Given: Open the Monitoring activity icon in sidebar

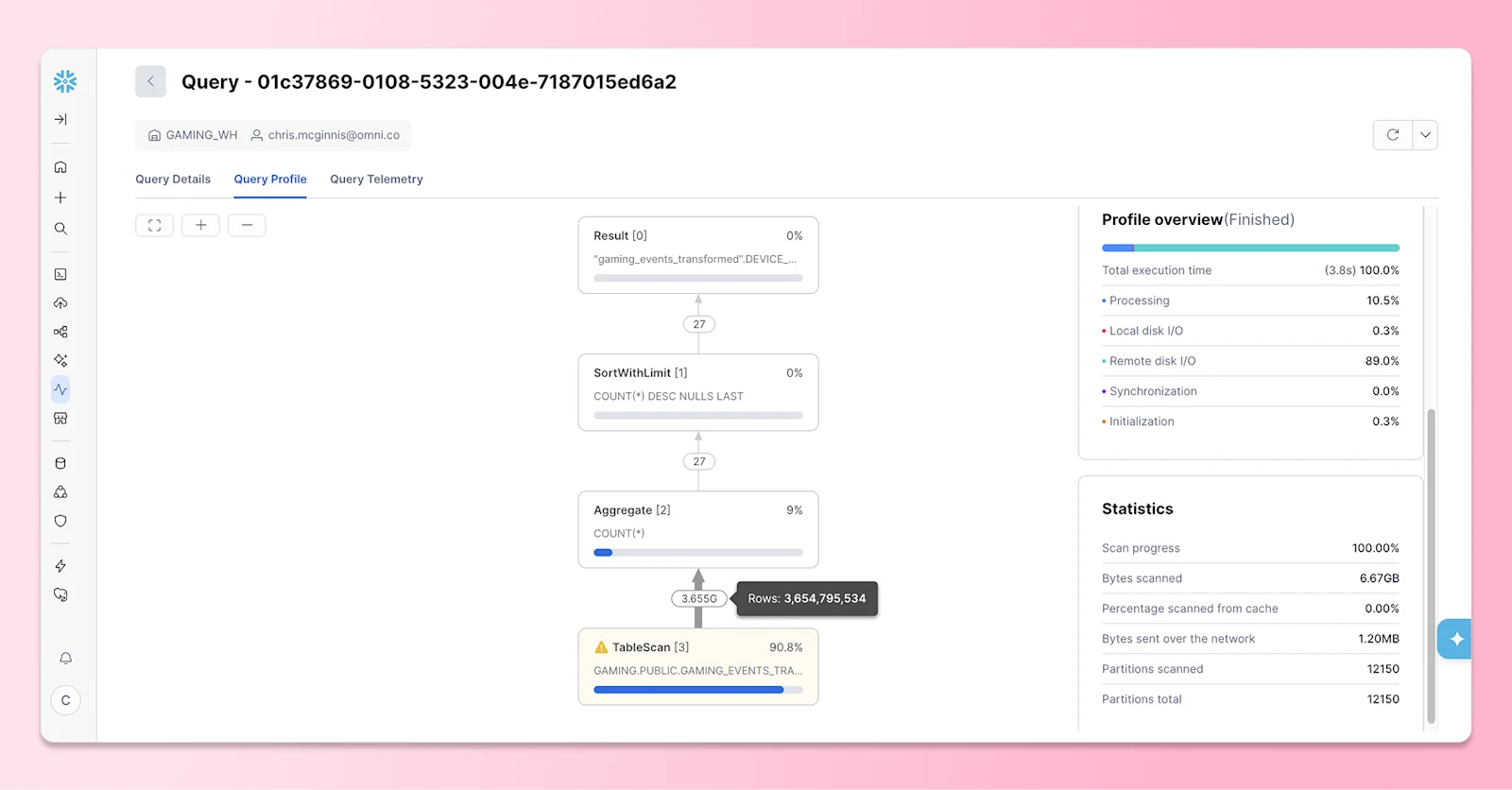Looking at the screenshot, I should point(60,389).
